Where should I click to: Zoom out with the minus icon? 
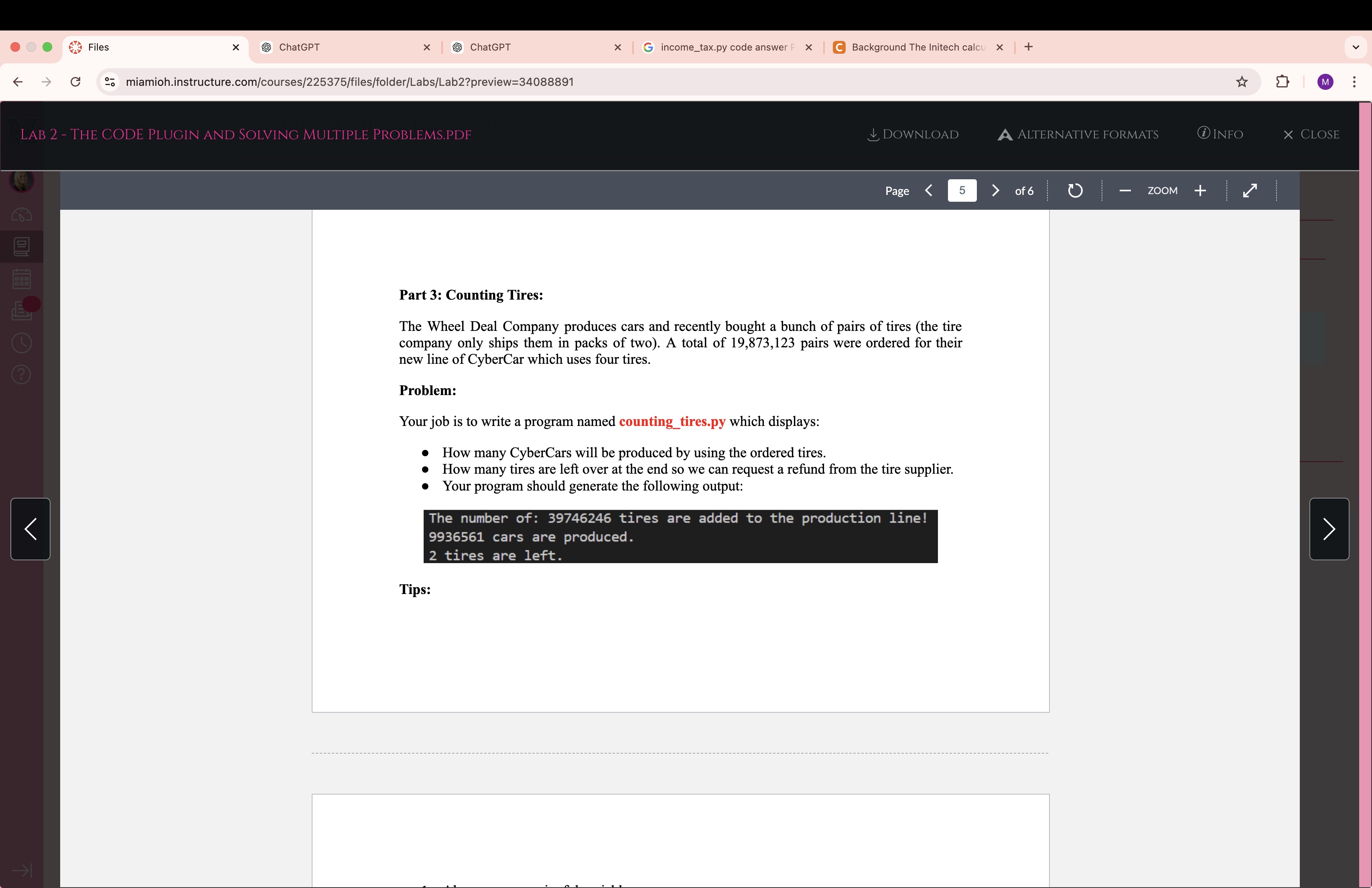point(1125,191)
